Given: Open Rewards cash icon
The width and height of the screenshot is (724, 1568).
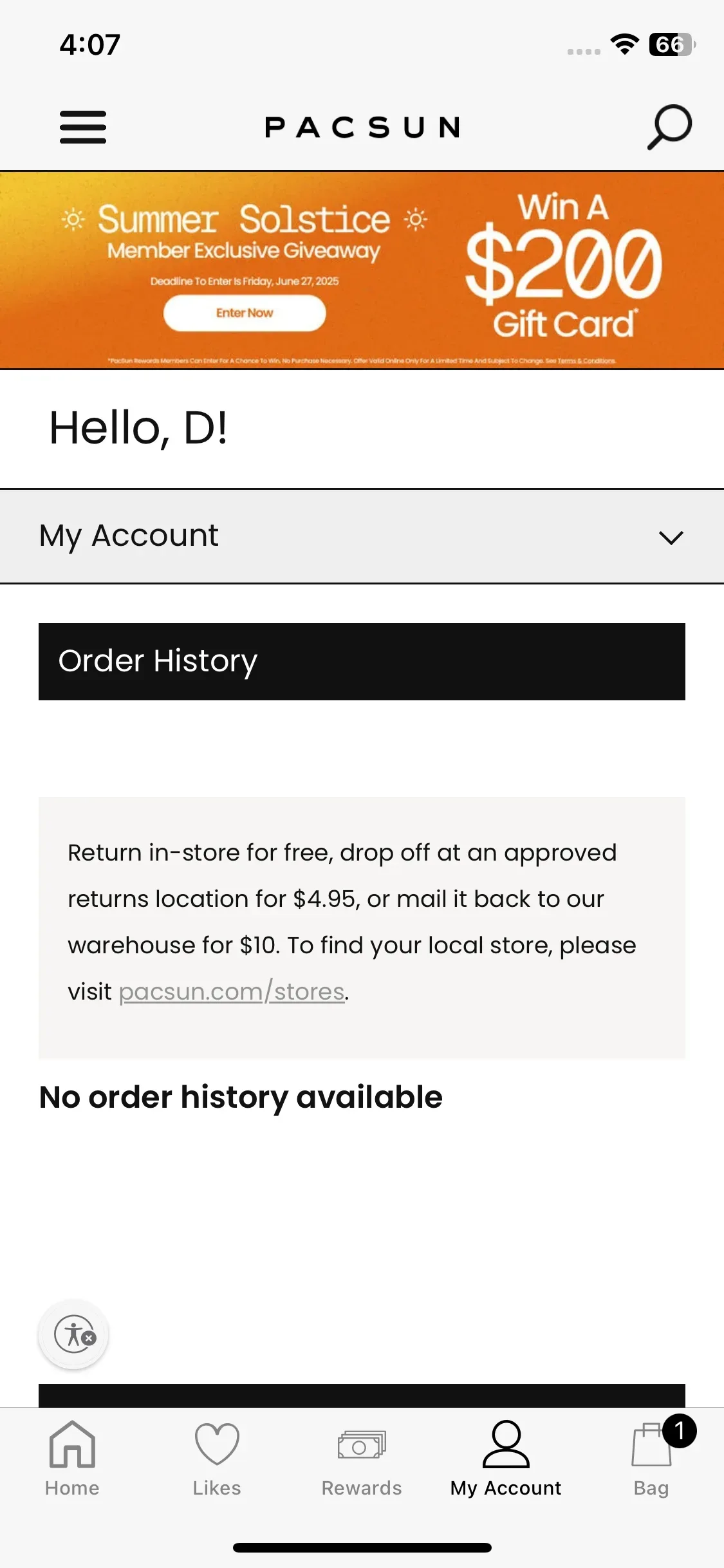Looking at the screenshot, I should (x=362, y=1445).
